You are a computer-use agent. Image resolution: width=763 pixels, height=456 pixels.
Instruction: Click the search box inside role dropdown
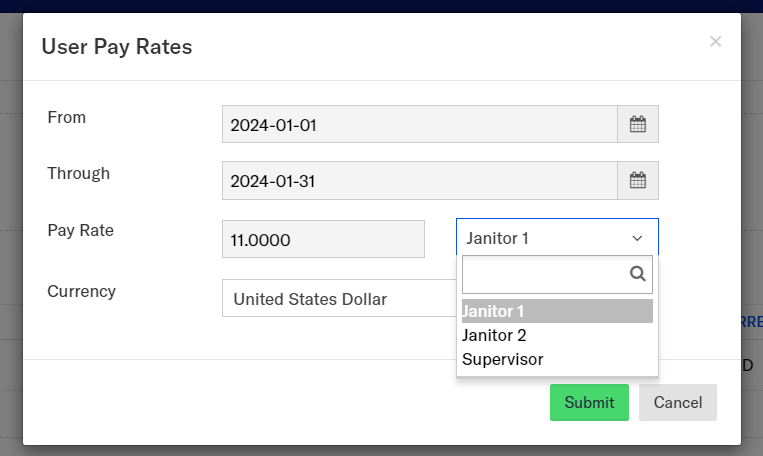click(543, 273)
